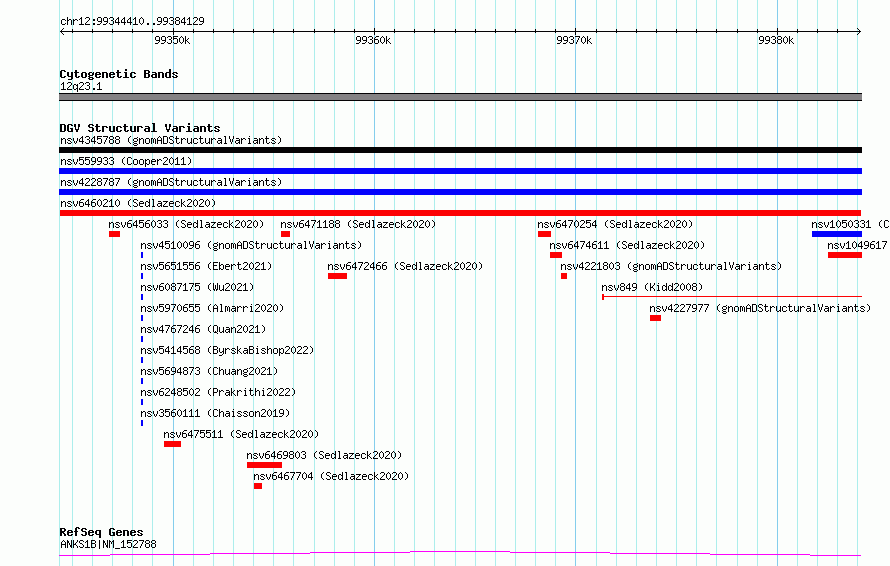Screen dimensions: 890x566
Task: Open the nsv5970655 (Almarri2020) label
Action: click(212, 308)
